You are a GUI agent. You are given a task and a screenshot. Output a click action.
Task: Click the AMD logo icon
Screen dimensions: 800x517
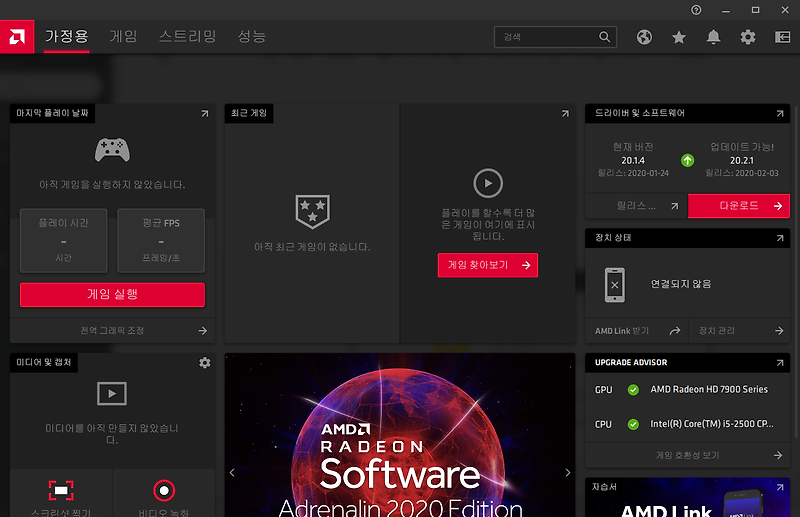(17, 36)
